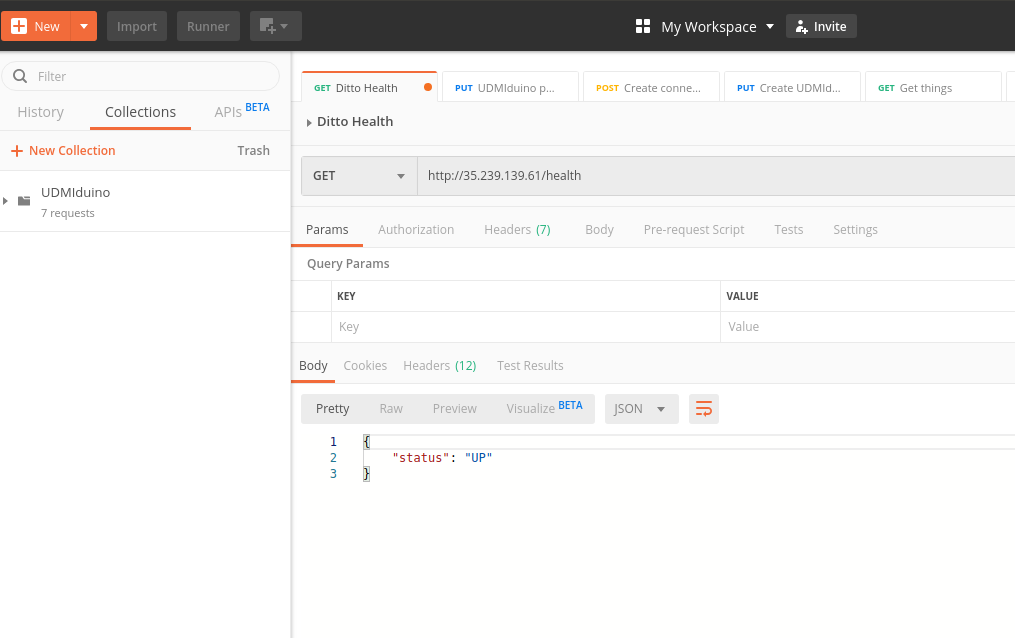Click the Import button
Image resolution: width=1015 pixels, height=638 pixels.
[x=137, y=27]
